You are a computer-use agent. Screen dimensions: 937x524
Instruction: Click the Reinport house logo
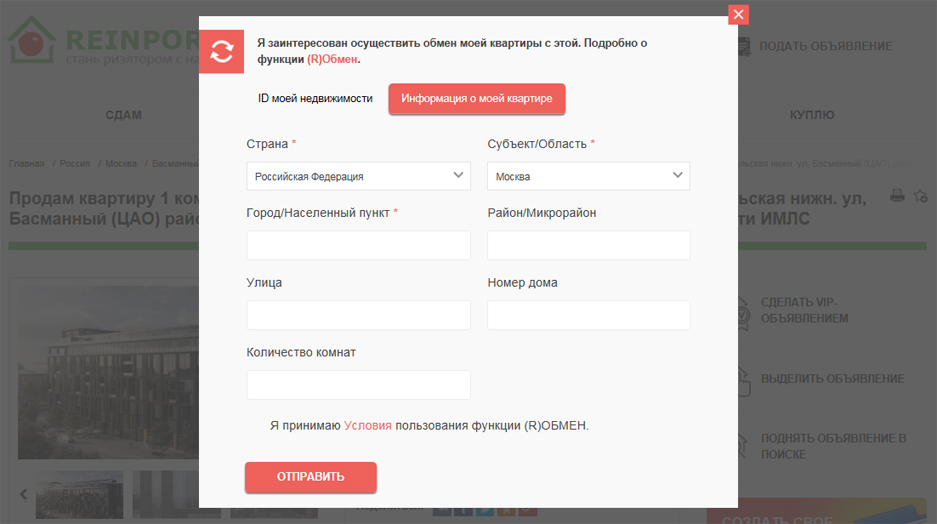[32, 42]
